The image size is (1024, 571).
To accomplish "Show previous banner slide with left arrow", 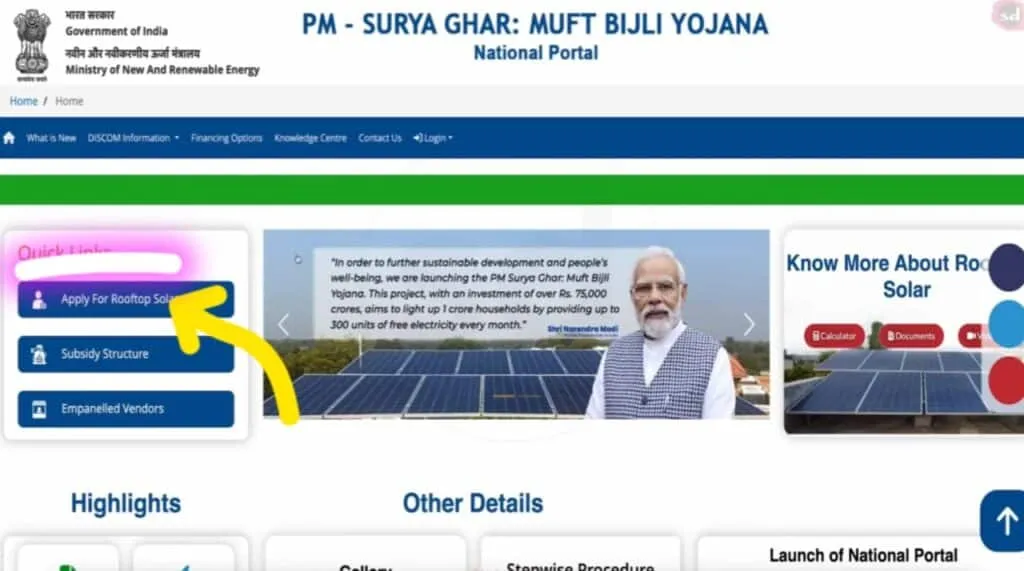I will [x=283, y=325].
